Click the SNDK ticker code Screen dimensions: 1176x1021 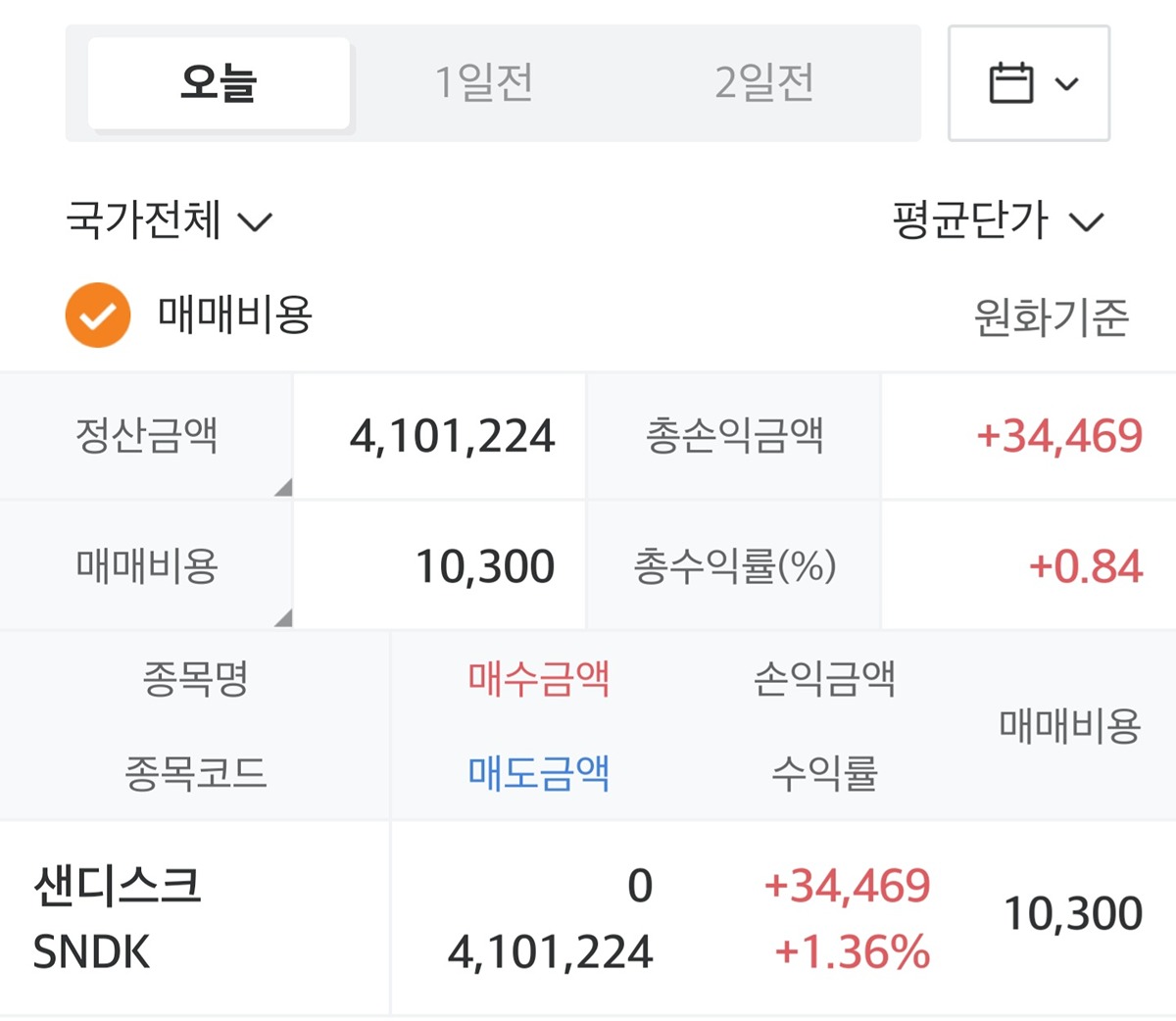pyautogui.click(x=92, y=952)
